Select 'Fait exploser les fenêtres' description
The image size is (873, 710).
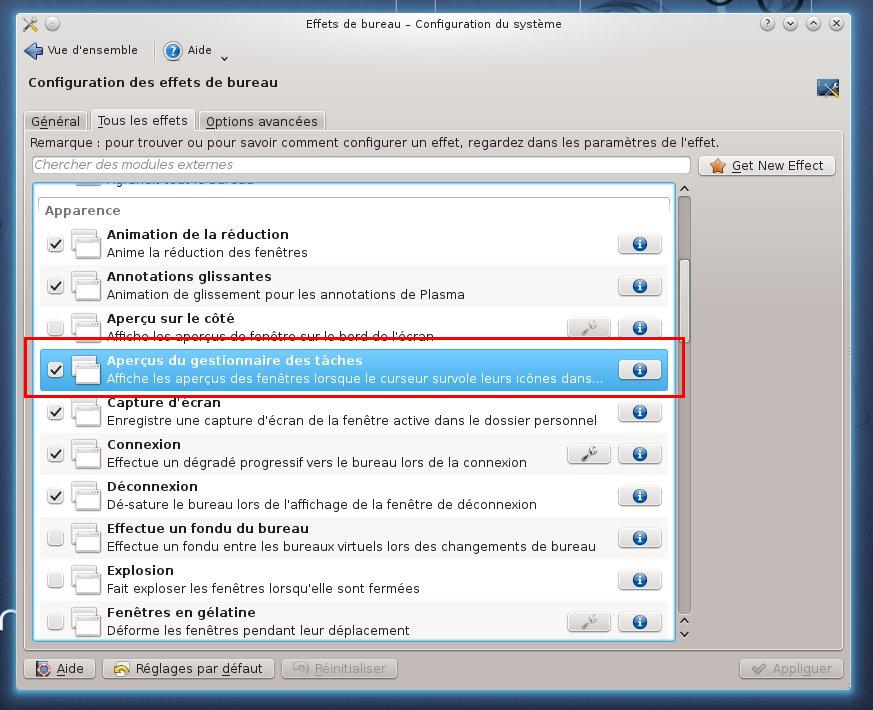tap(263, 589)
